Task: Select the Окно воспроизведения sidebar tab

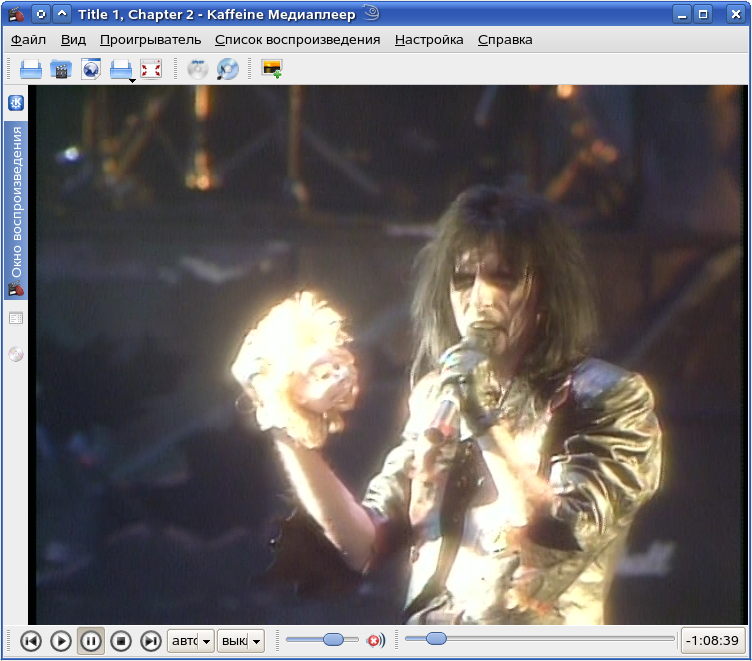Action: pos(16,210)
